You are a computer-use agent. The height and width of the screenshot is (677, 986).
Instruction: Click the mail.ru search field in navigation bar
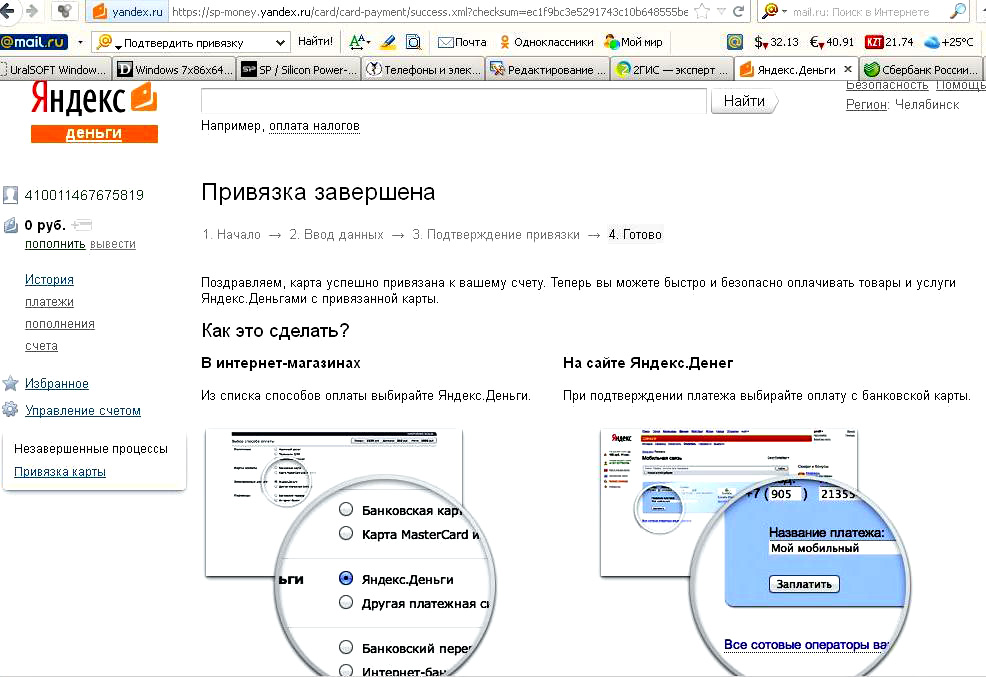coord(861,11)
